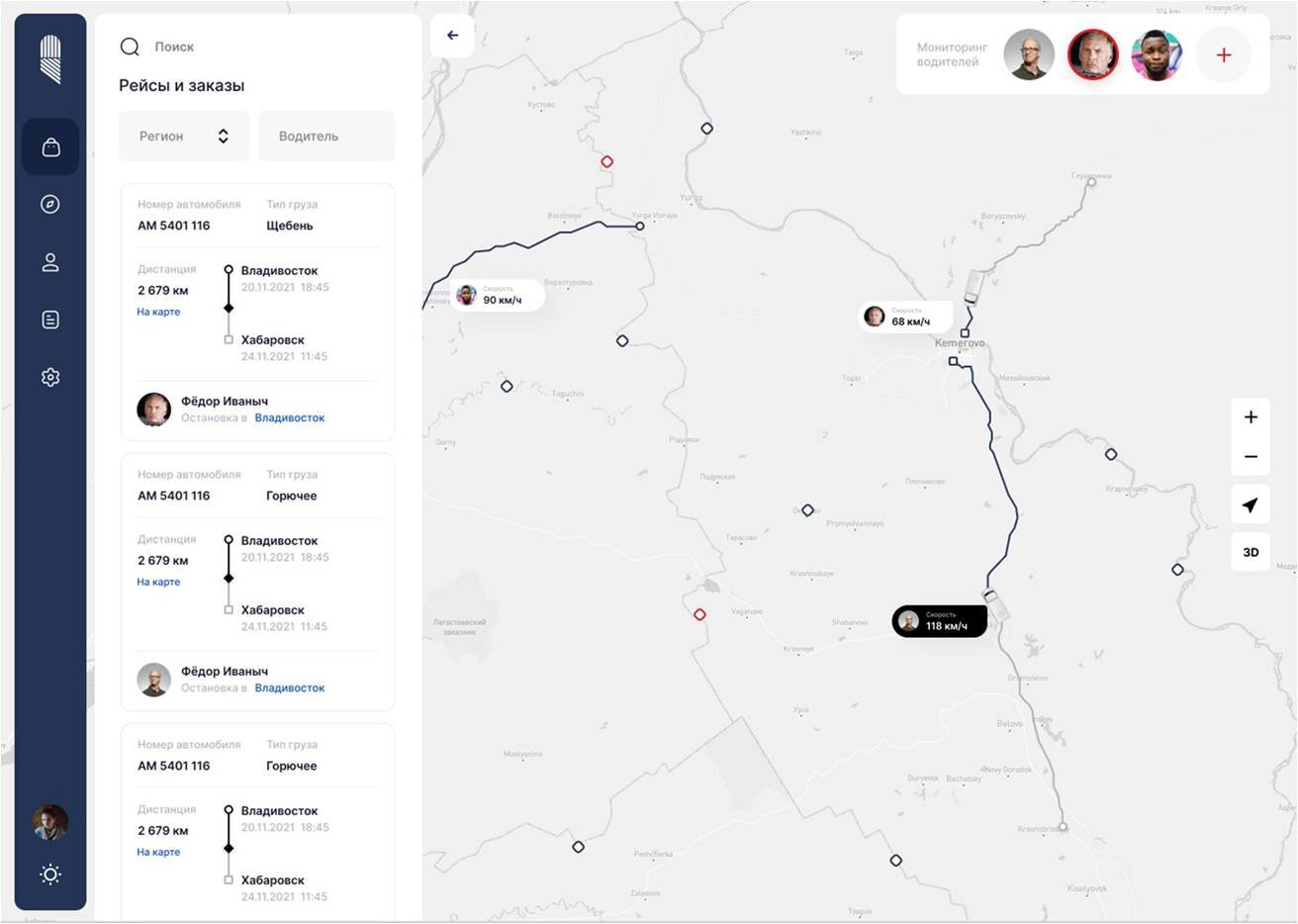
Task: Select the blue marker west of Yashkino
Action: pos(706,129)
